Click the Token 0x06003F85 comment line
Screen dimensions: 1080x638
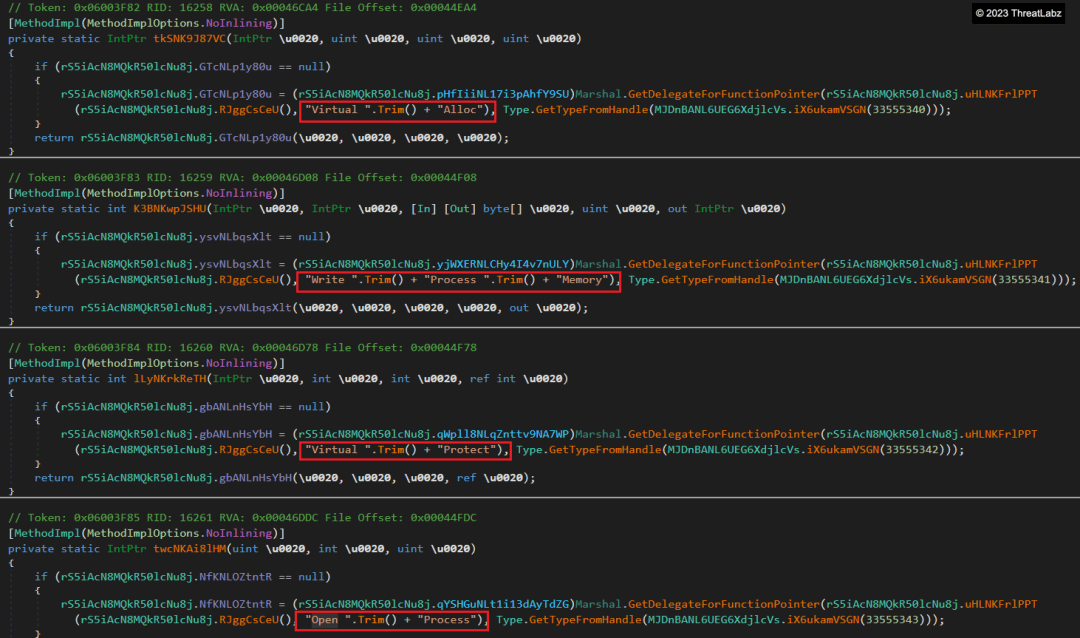(x=240, y=517)
